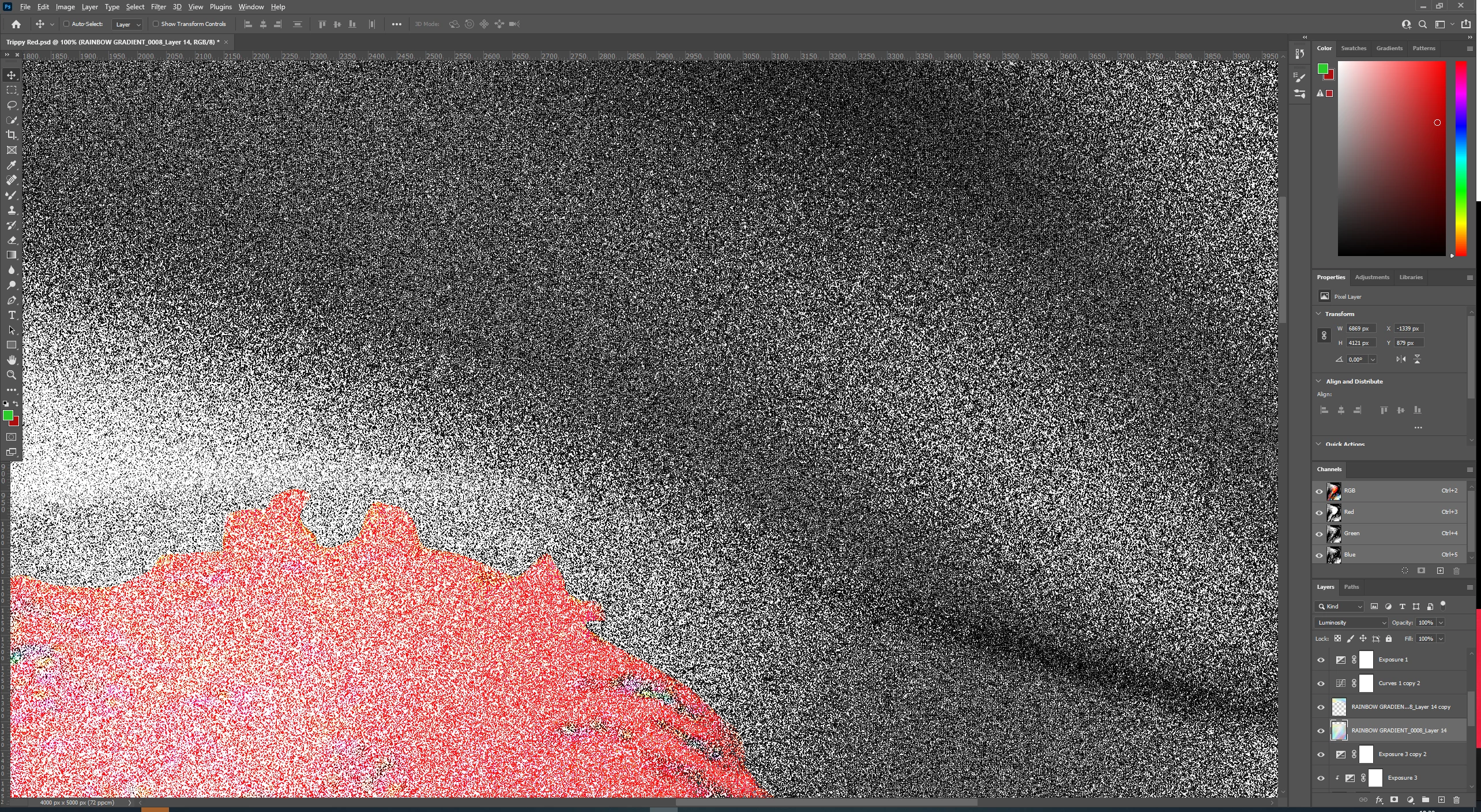Open the Adjustments panel tab
The height and width of the screenshot is (812, 1481).
(1371, 277)
